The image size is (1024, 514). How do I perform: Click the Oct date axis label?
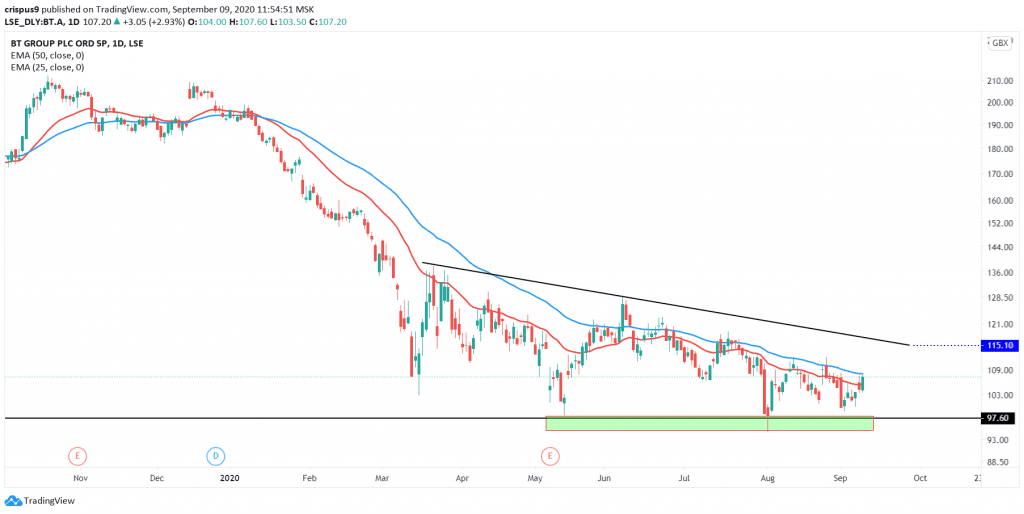[920, 478]
